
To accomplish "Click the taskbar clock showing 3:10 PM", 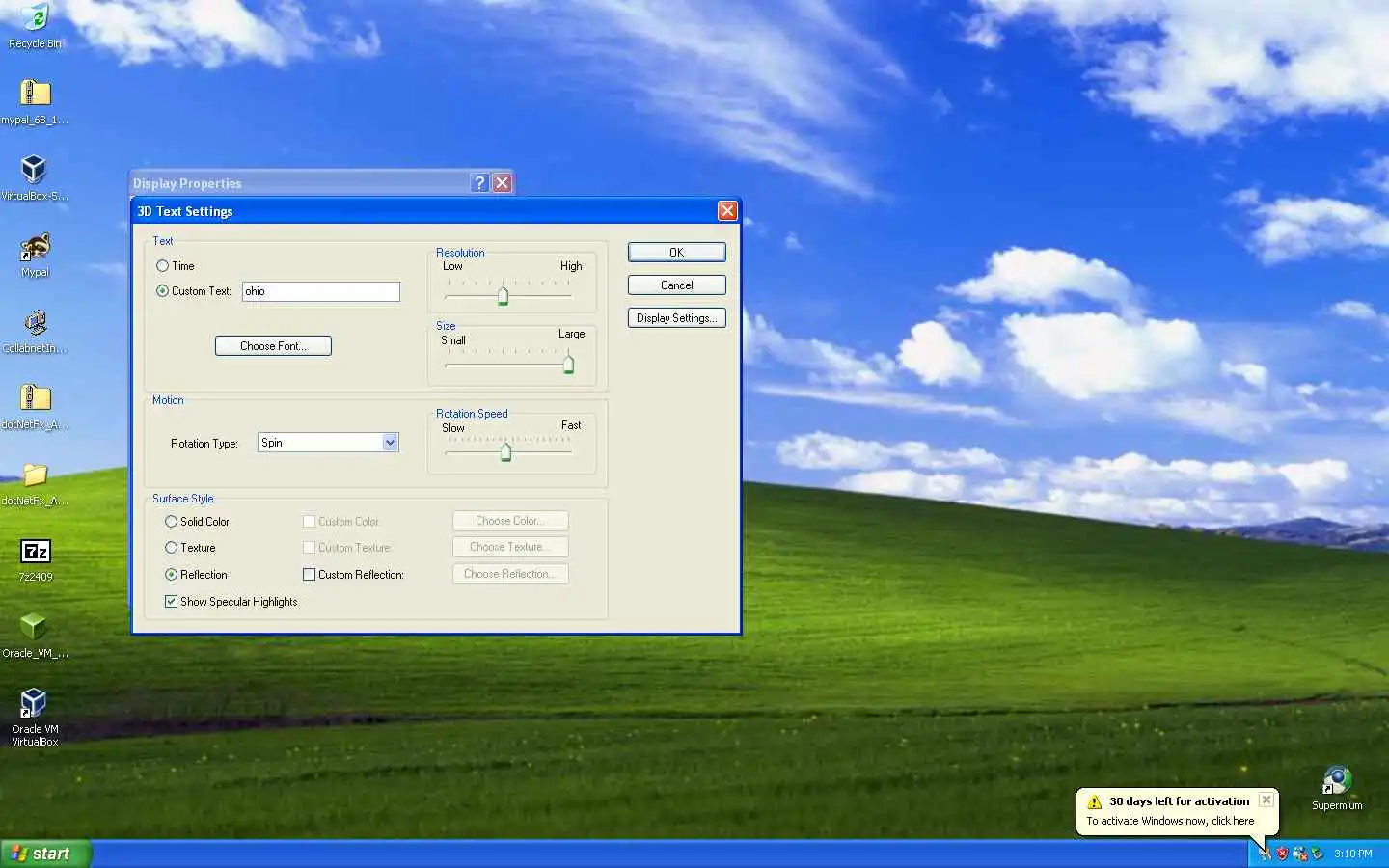I will coord(1352,854).
